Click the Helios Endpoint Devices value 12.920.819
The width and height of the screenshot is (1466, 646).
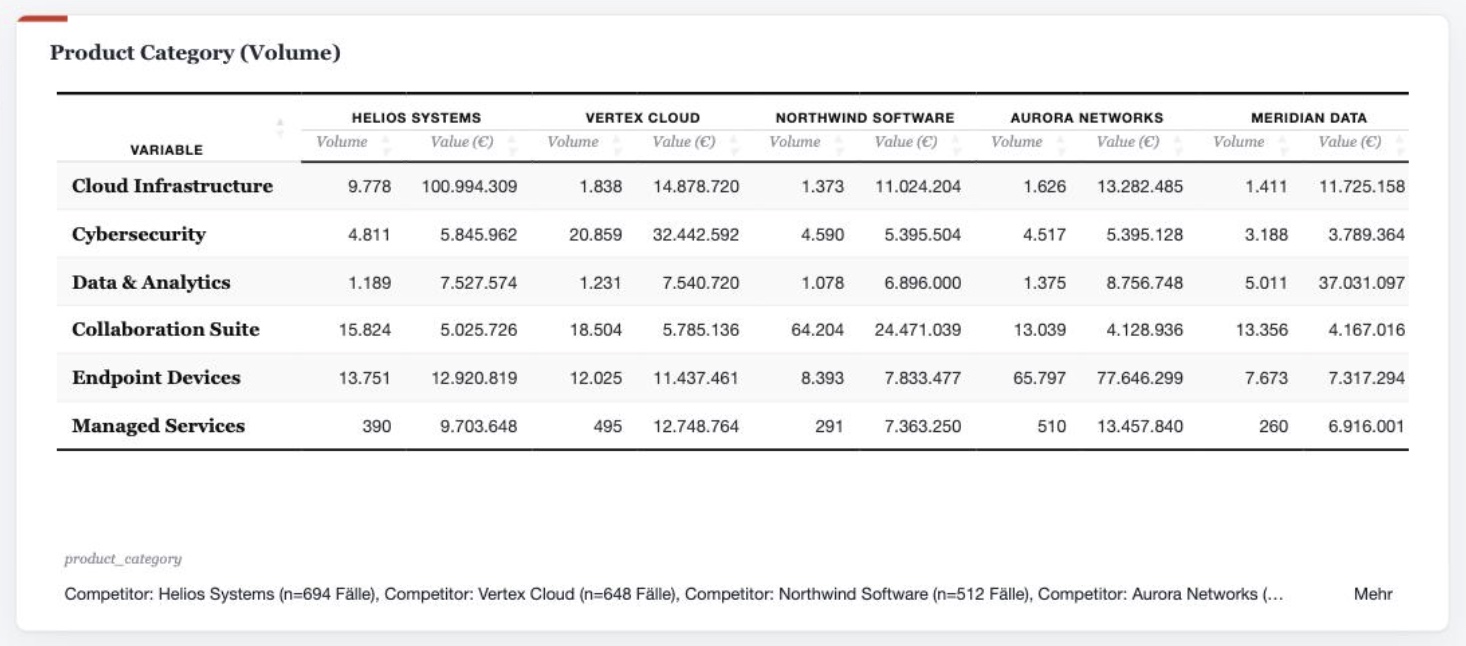[474, 378]
